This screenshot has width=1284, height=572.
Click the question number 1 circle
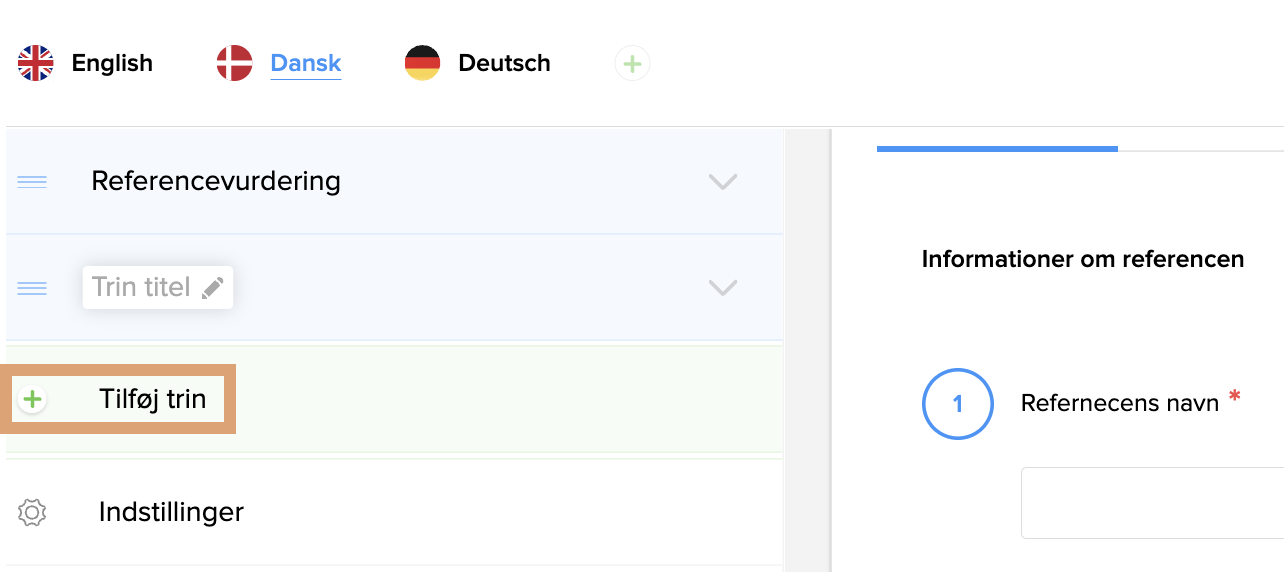point(958,404)
